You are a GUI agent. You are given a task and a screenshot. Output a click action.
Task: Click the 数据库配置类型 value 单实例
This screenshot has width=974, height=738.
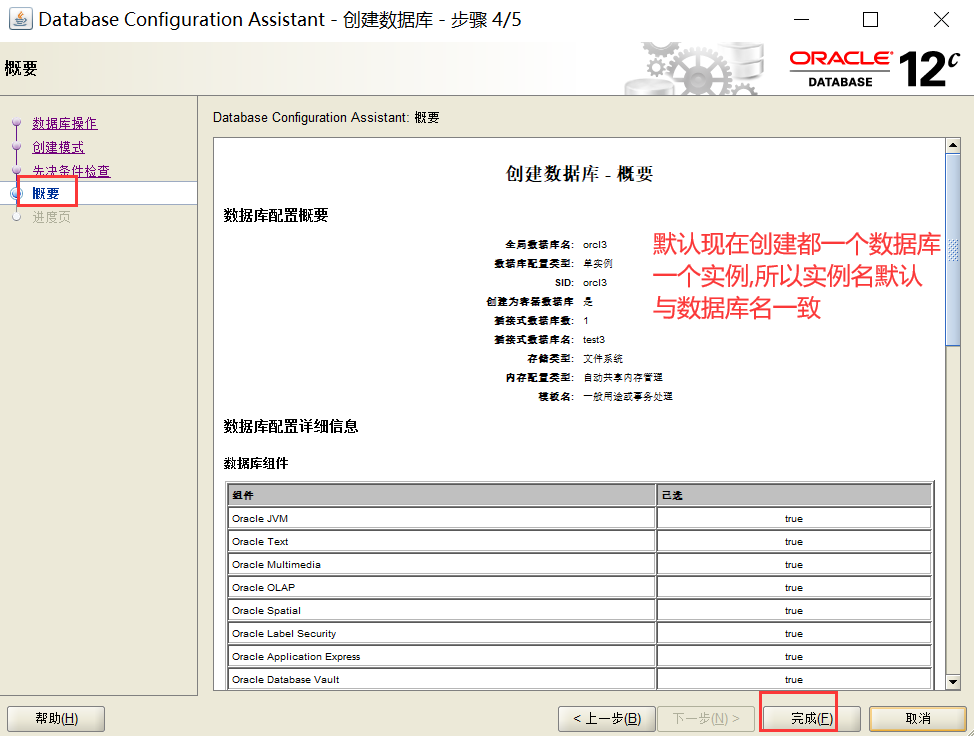click(x=598, y=263)
